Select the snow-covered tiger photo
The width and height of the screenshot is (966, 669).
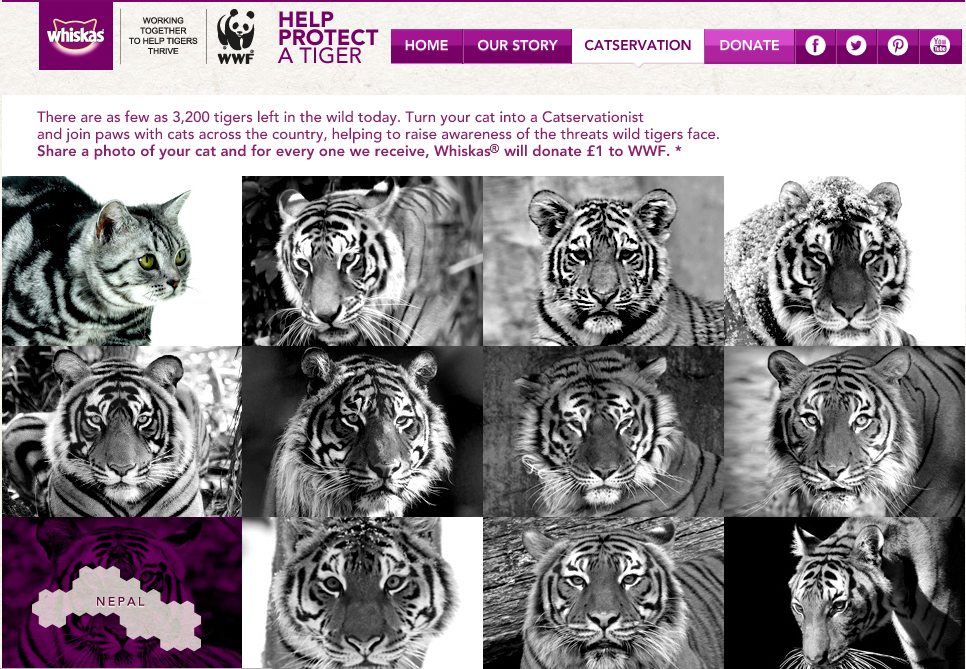pos(845,261)
